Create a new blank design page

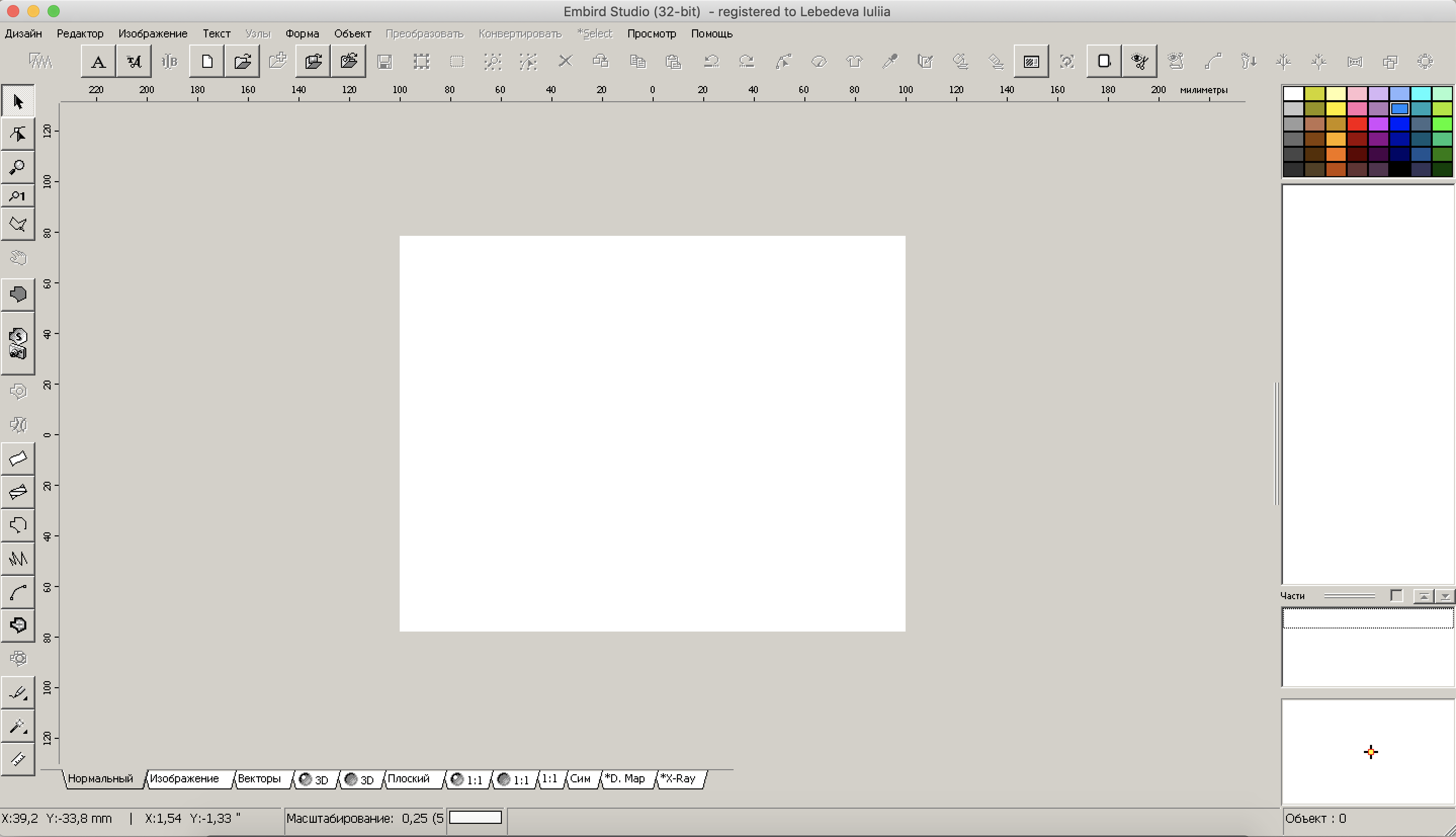click(207, 62)
